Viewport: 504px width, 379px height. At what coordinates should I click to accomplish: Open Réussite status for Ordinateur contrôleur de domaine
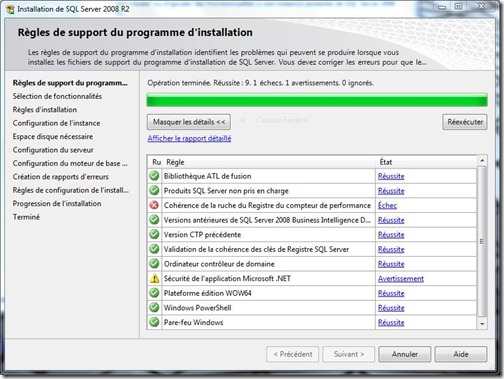tap(391, 264)
